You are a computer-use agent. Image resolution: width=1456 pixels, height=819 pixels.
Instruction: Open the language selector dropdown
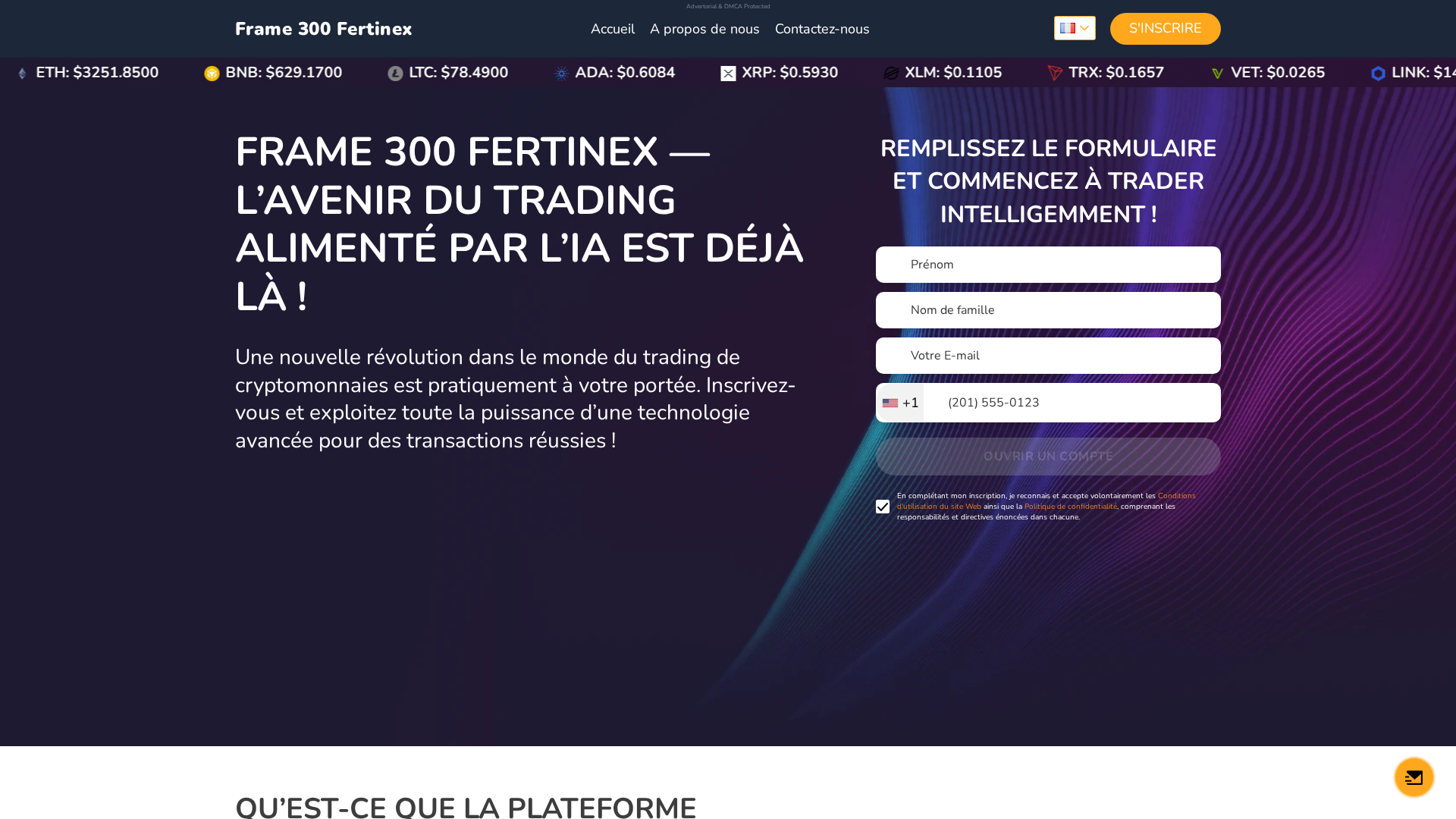(1075, 28)
